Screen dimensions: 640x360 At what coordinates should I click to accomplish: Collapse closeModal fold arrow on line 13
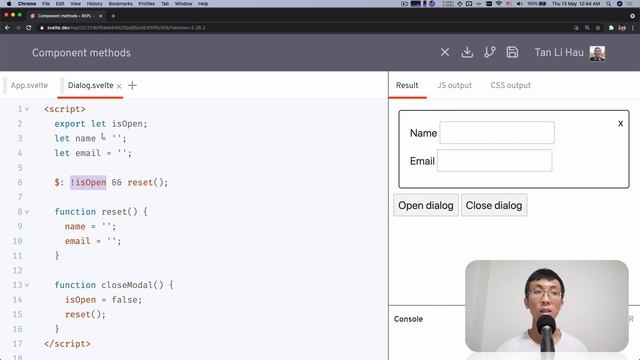click(27, 285)
